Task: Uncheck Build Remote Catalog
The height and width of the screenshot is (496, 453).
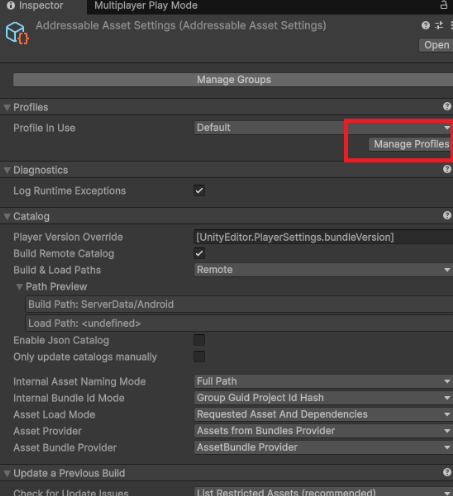Action: (x=199, y=253)
